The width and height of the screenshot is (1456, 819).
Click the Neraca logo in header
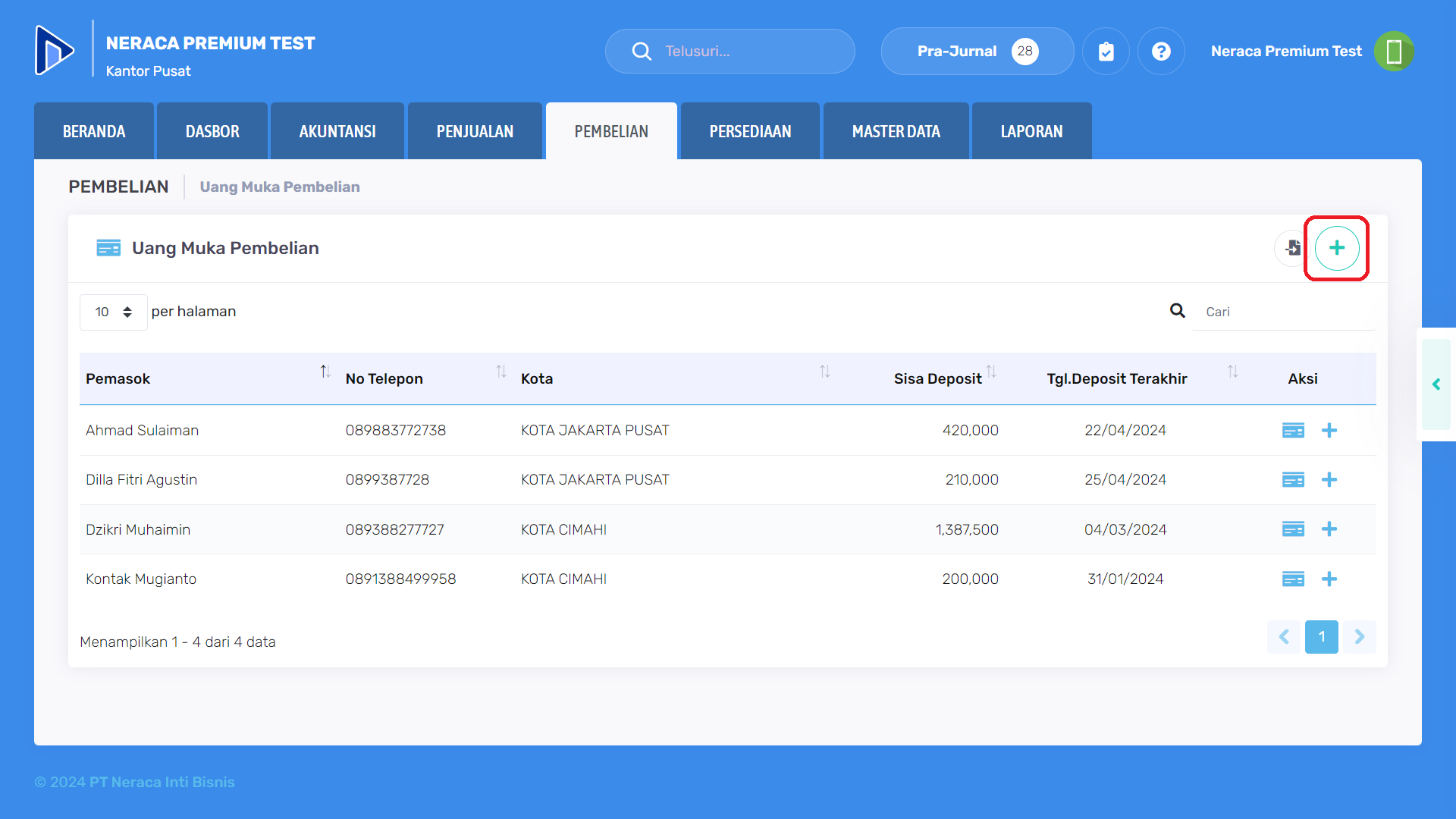(x=55, y=51)
